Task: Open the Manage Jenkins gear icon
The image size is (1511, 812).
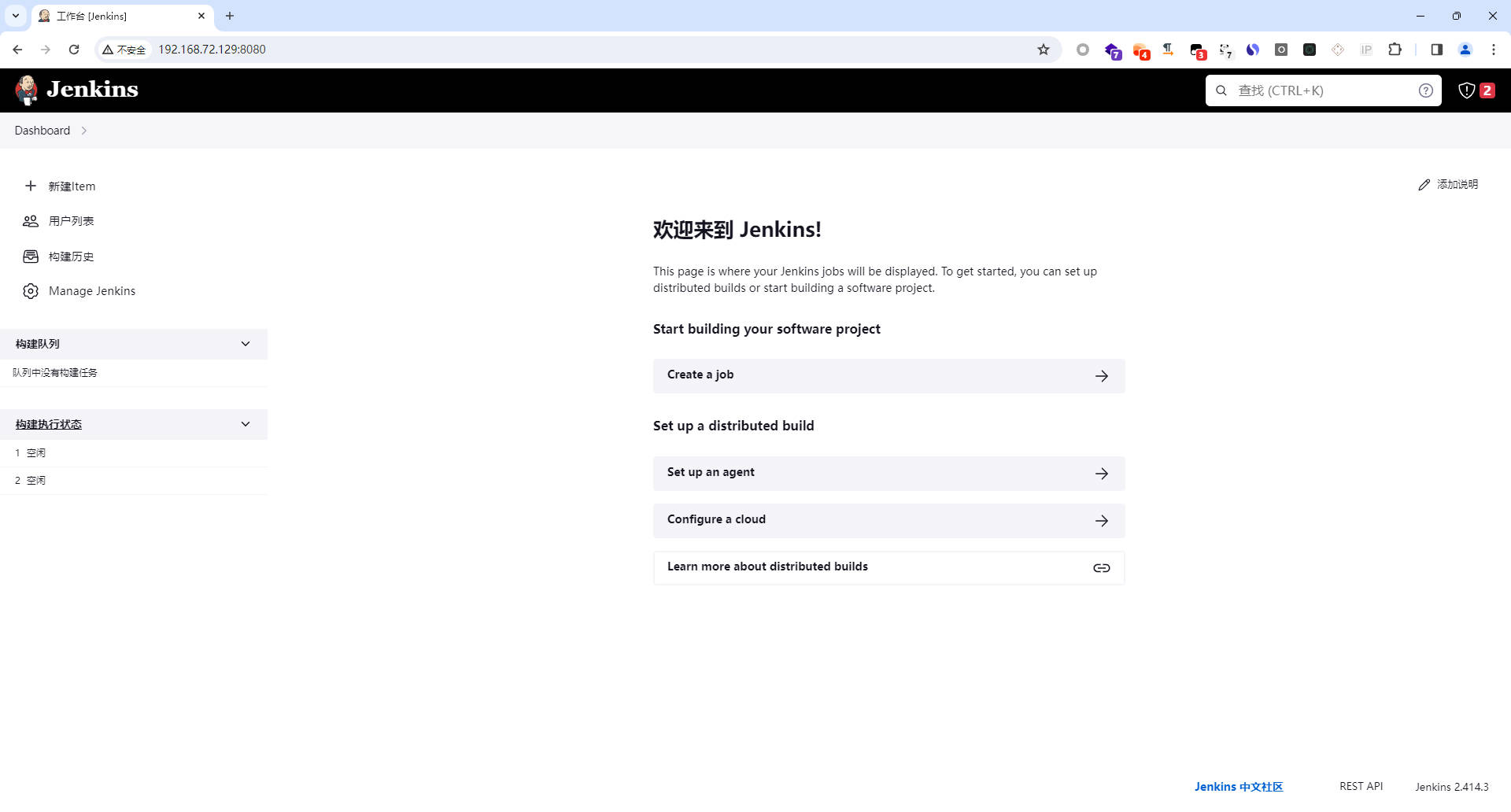Action: [x=31, y=291]
